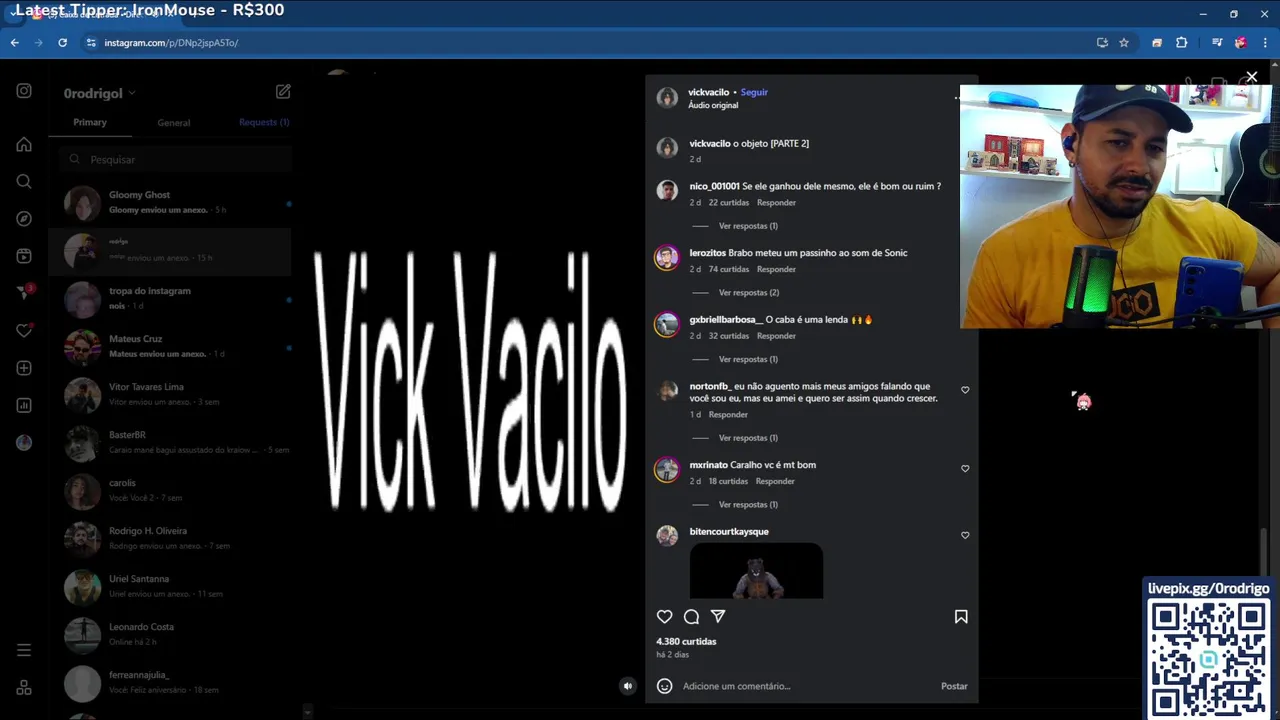The height and width of the screenshot is (720, 1280).
Task: Like mxrinato's comment
Action: click(965, 468)
